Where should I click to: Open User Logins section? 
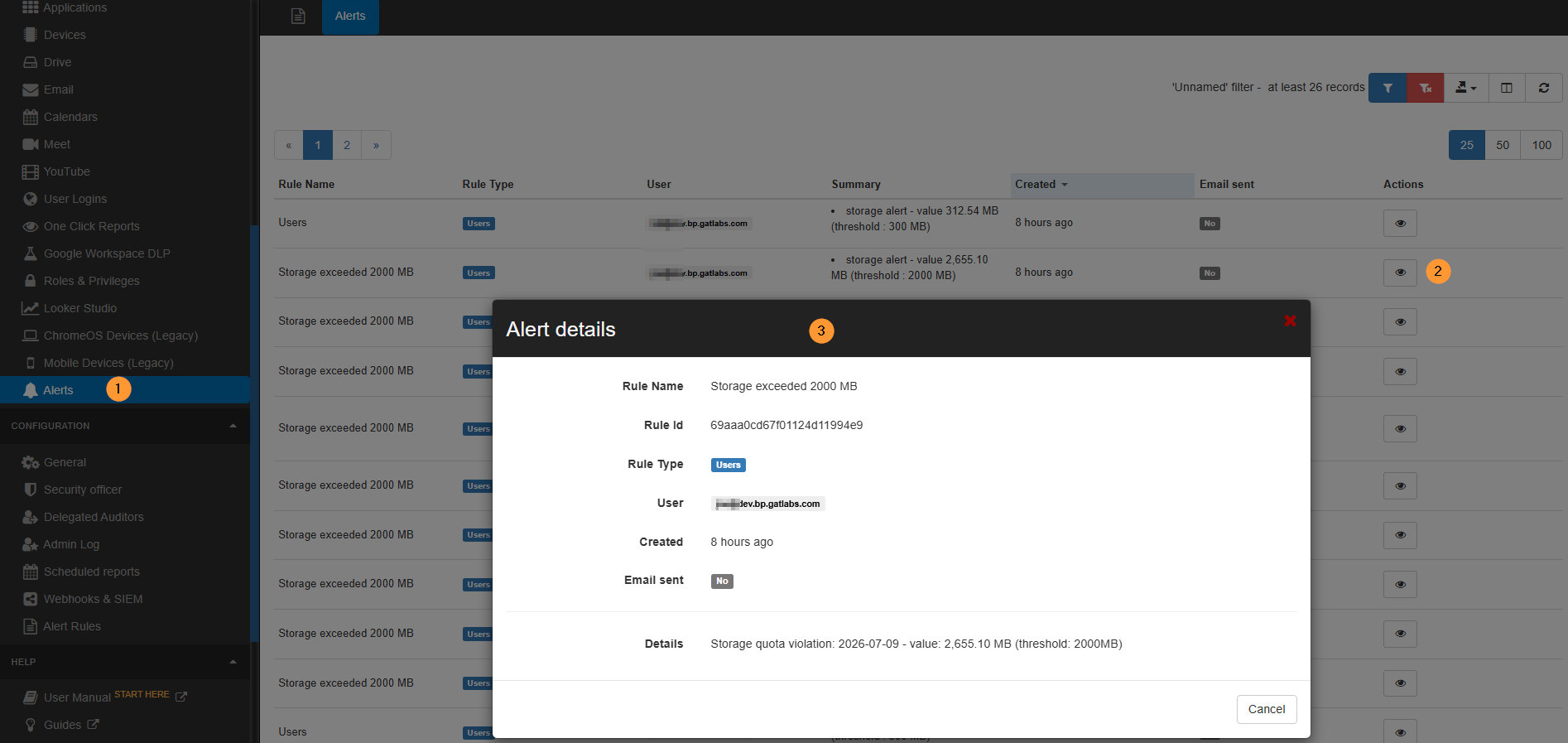click(x=75, y=199)
